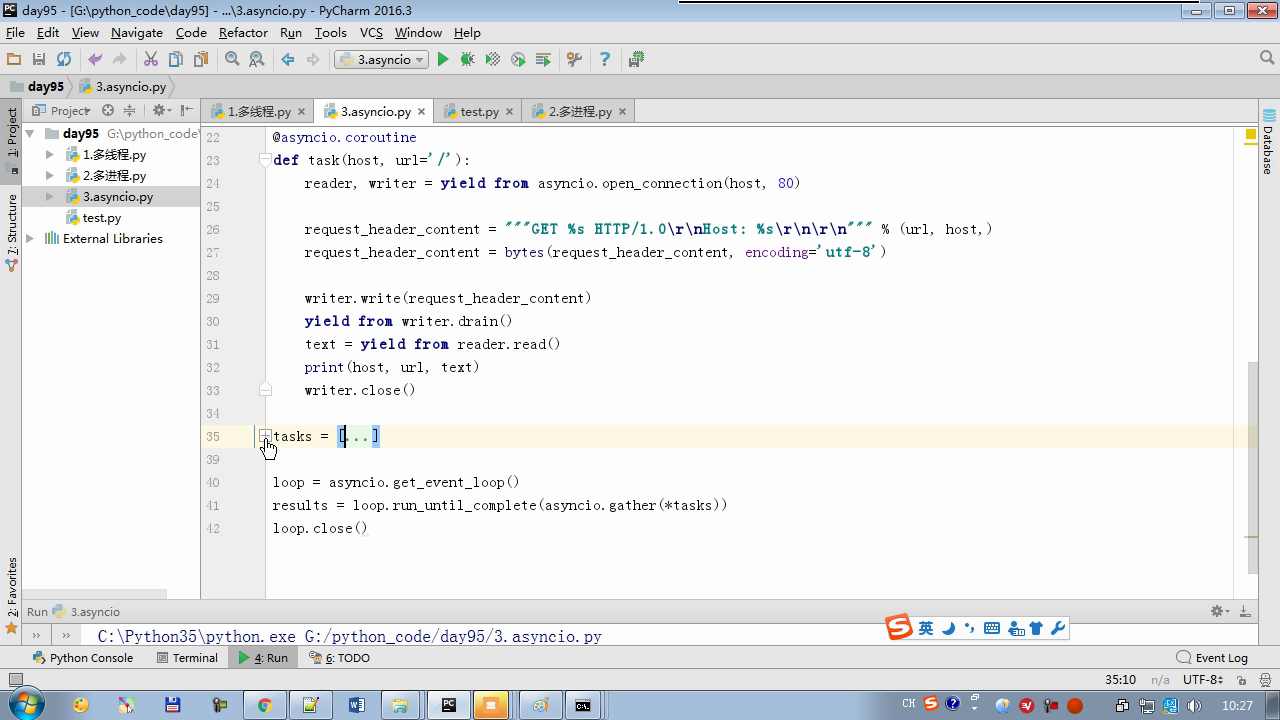Switch to the test.py editor tab

(x=478, y=112)
